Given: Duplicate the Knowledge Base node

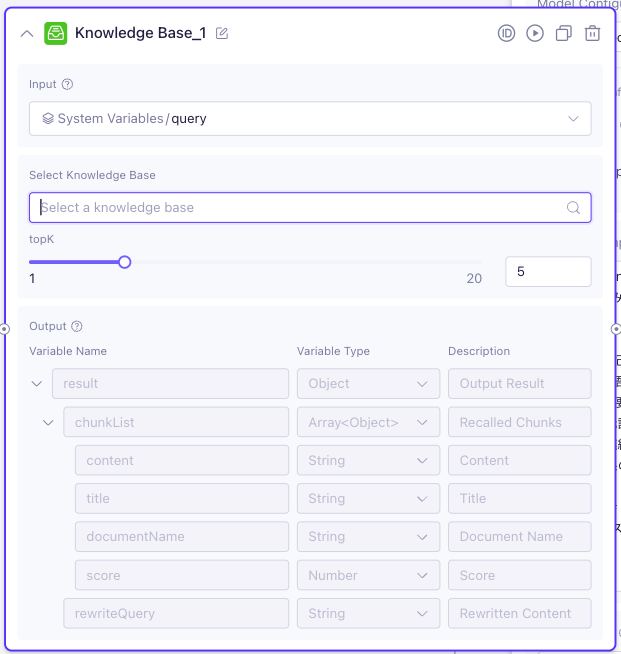Looking at the screenshot, I should [564, 33].
